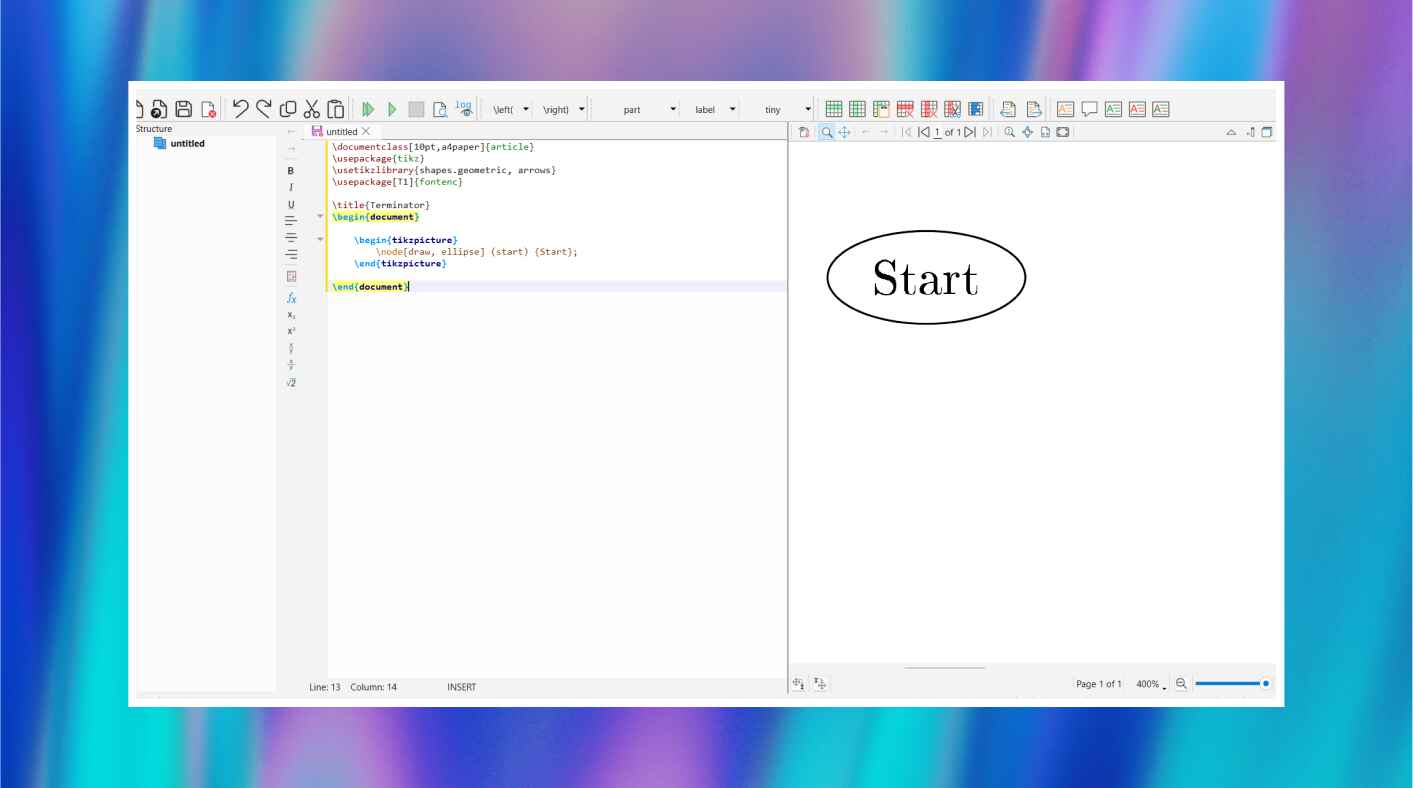View the compilation log
1413x788 pixels.
click(464, 108)
